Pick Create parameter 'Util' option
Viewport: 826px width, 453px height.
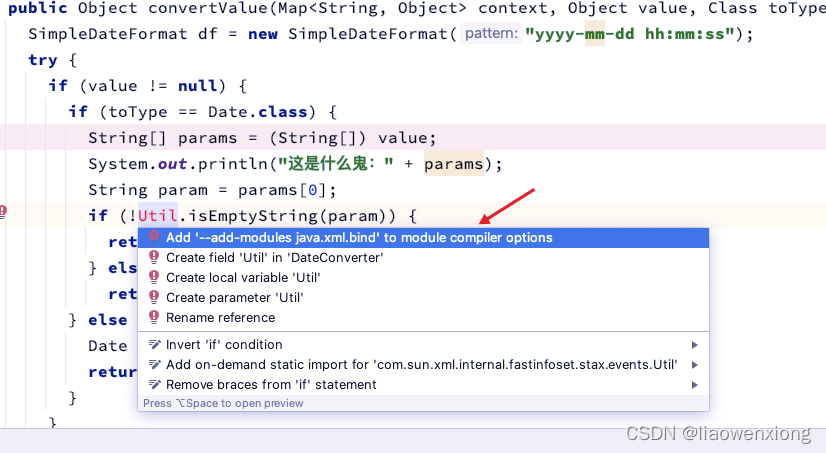point(423,298)
